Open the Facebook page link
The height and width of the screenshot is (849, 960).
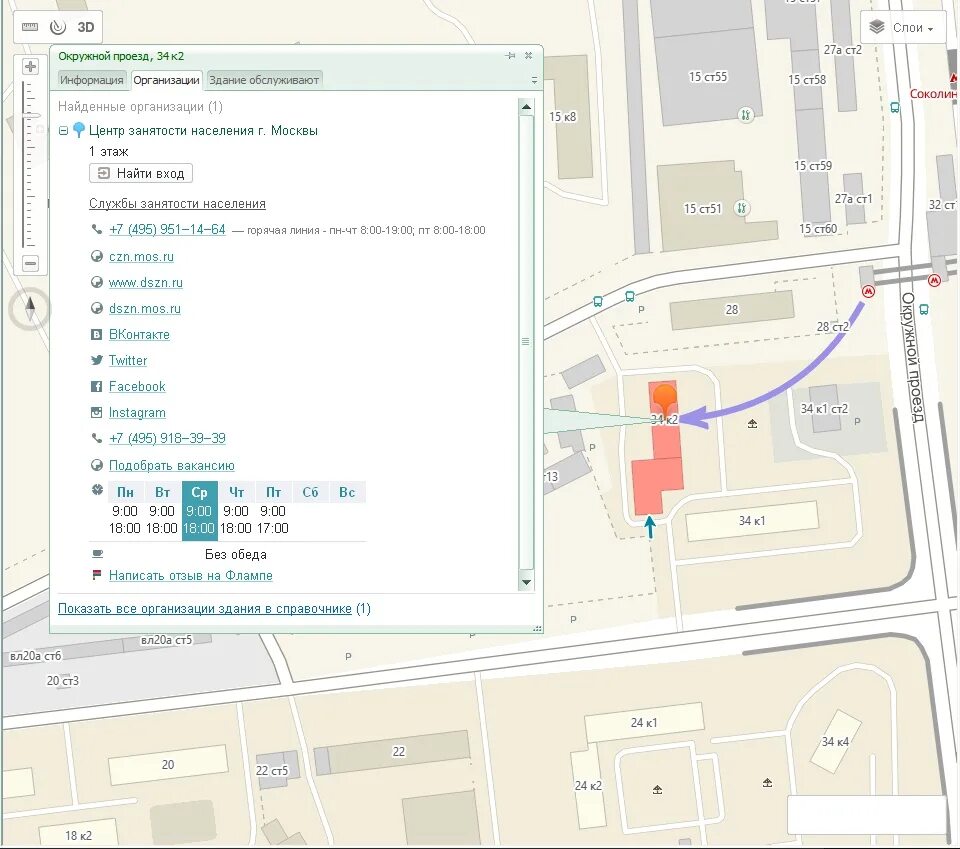click(137, 386)
